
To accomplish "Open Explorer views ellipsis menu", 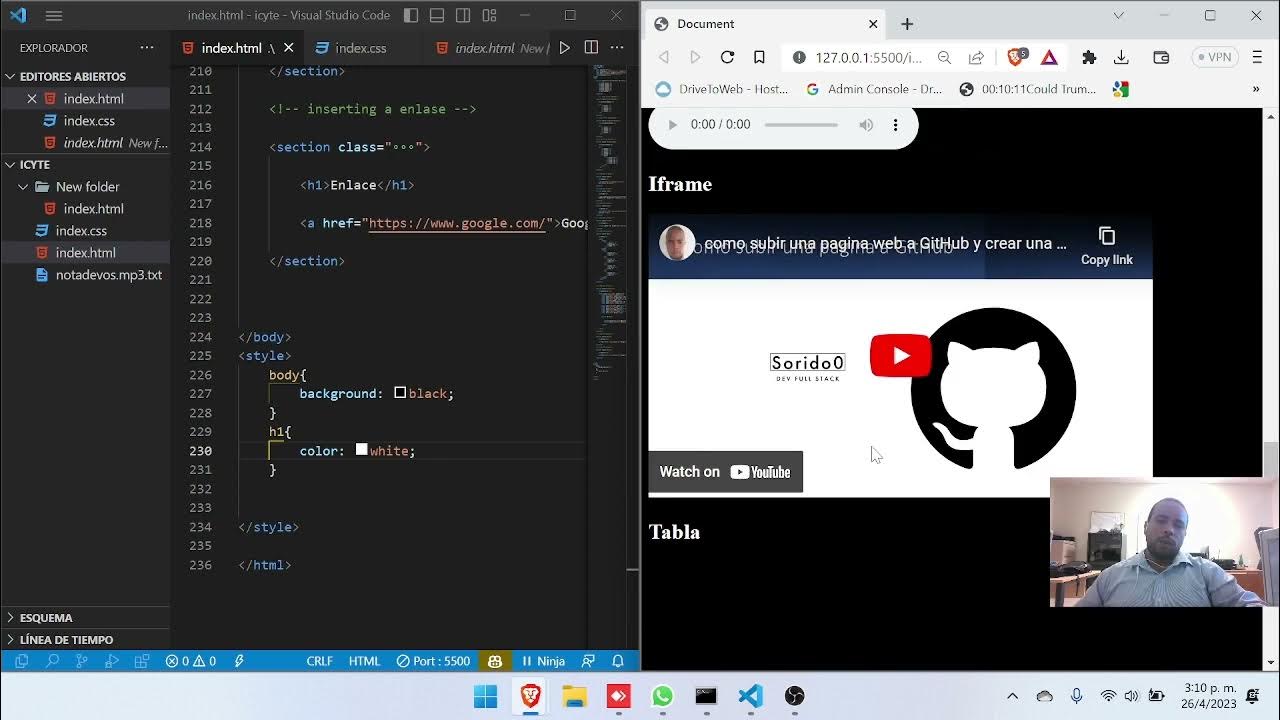I will pos(147,48).
